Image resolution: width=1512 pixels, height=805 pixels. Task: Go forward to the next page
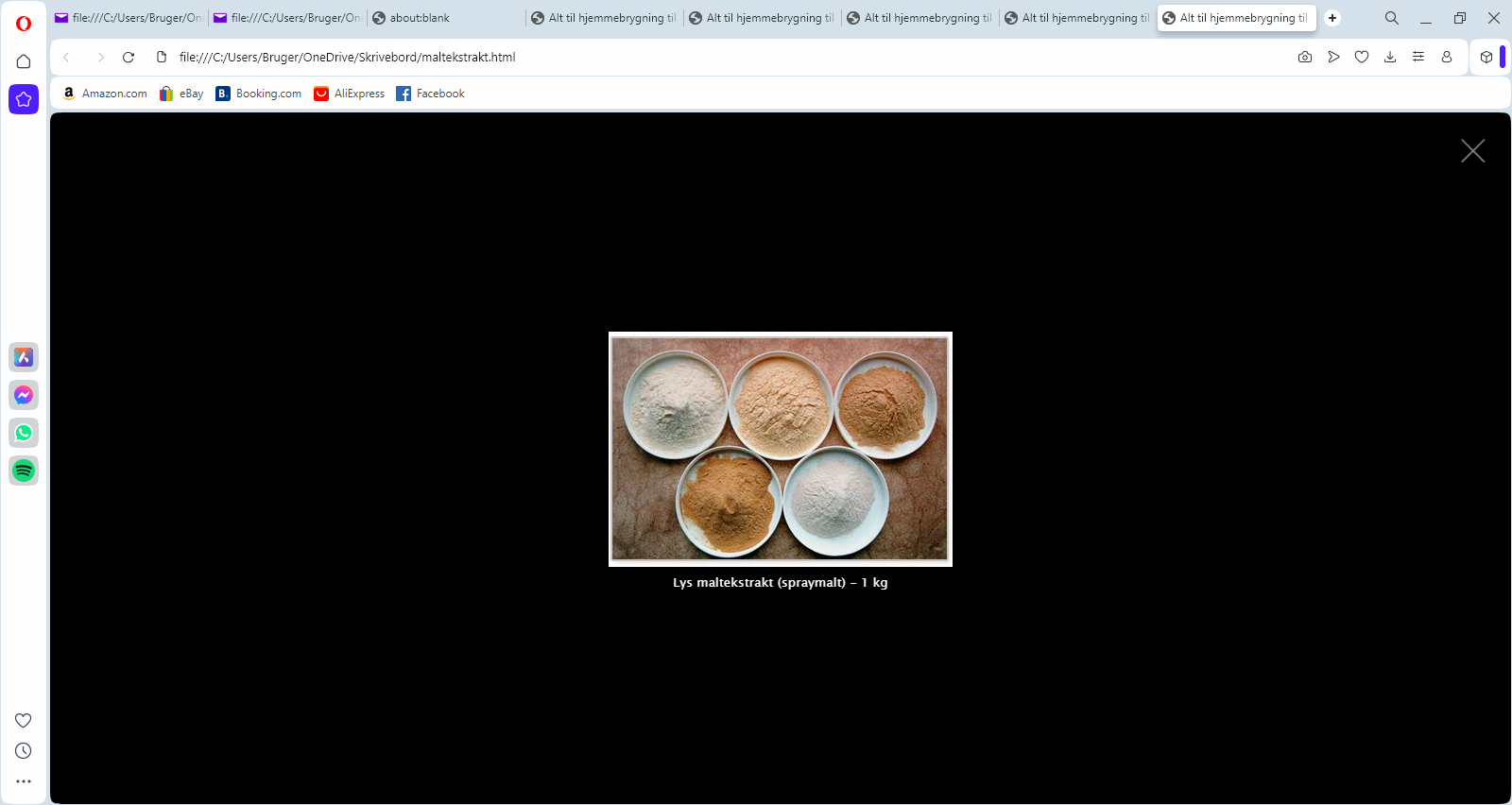click(x=100, y=57)
